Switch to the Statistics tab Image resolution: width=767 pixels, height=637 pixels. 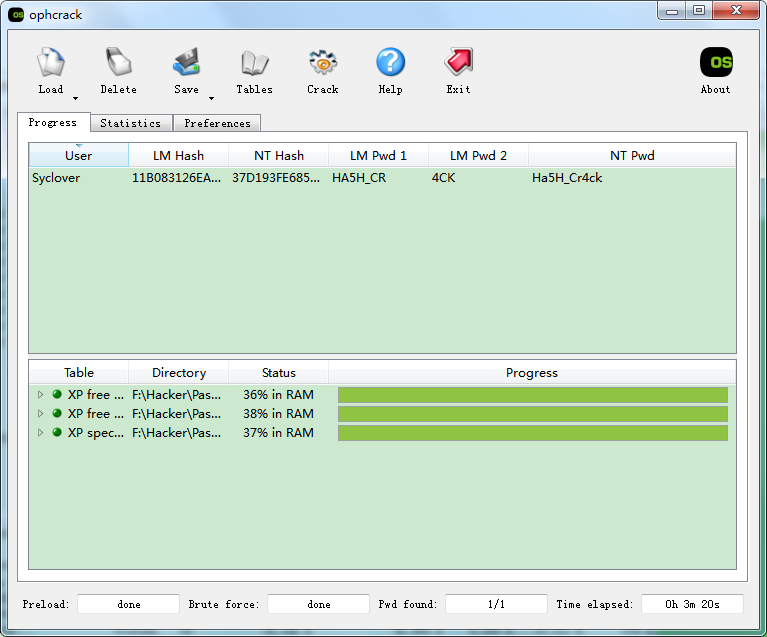click(x=131, y=123)
